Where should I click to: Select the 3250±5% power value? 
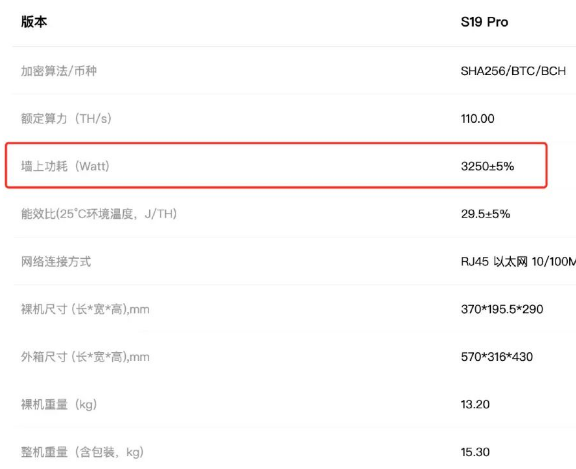(x=487, y=166)
